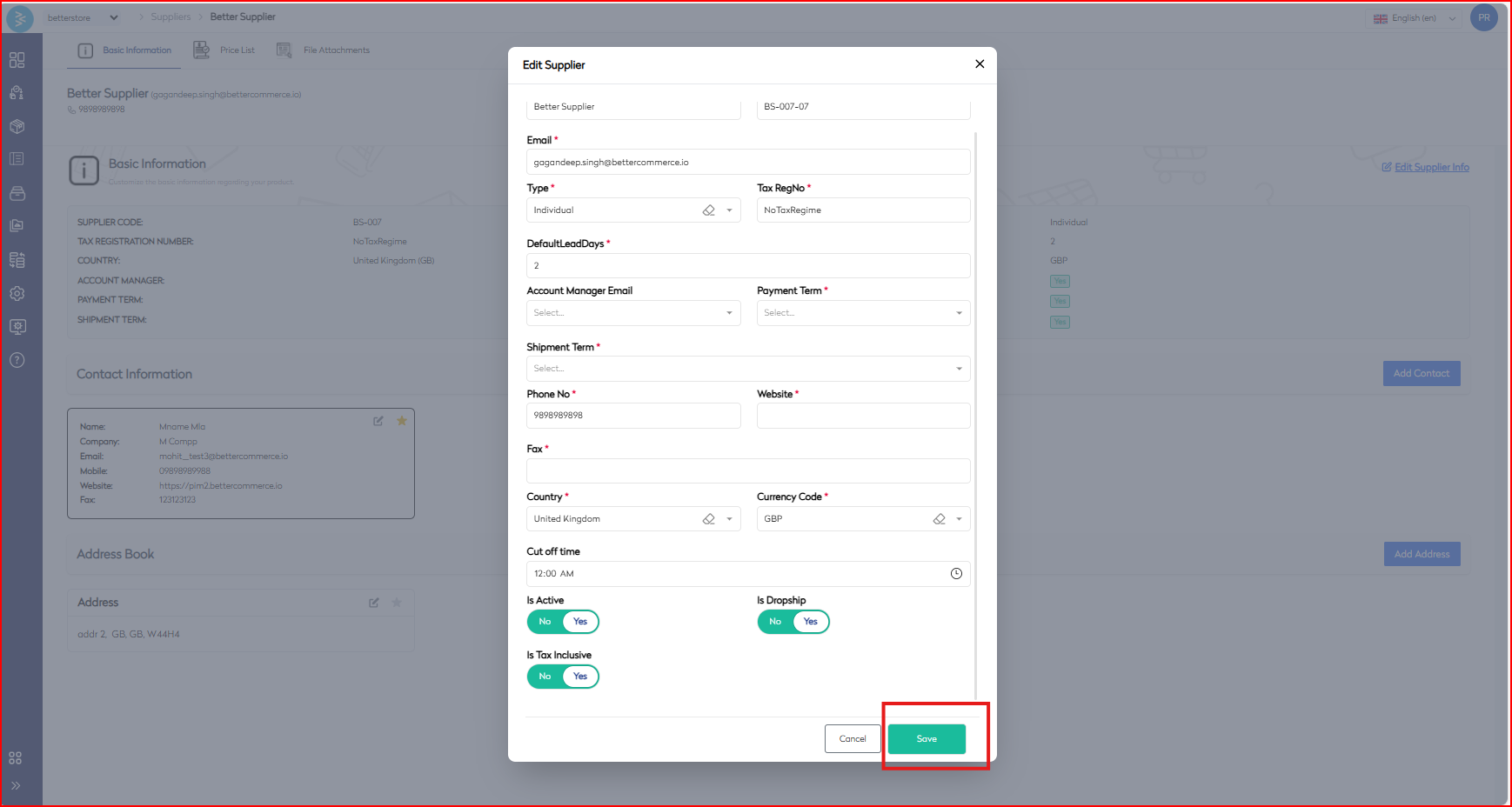1512x807 pixels.
Task: Expand sidebar using double chevron icon
Action: tap(16, 785)
